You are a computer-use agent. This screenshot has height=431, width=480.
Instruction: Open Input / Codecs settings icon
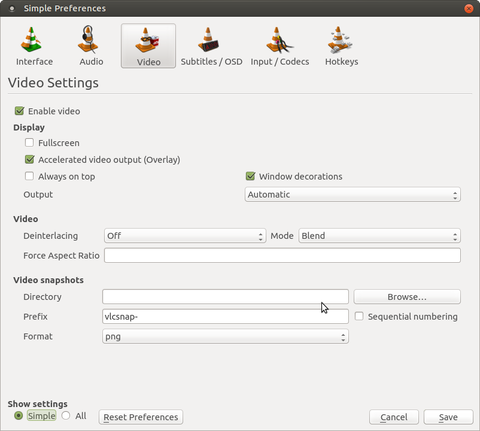point(279,40)
